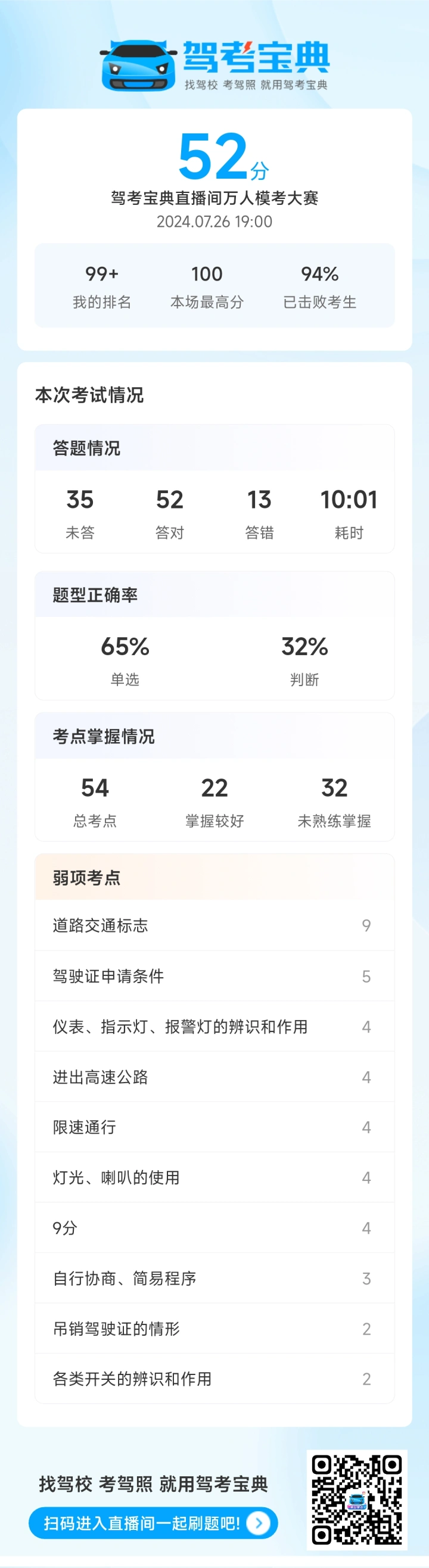Click the 驾考宝典 brand title

257,58
